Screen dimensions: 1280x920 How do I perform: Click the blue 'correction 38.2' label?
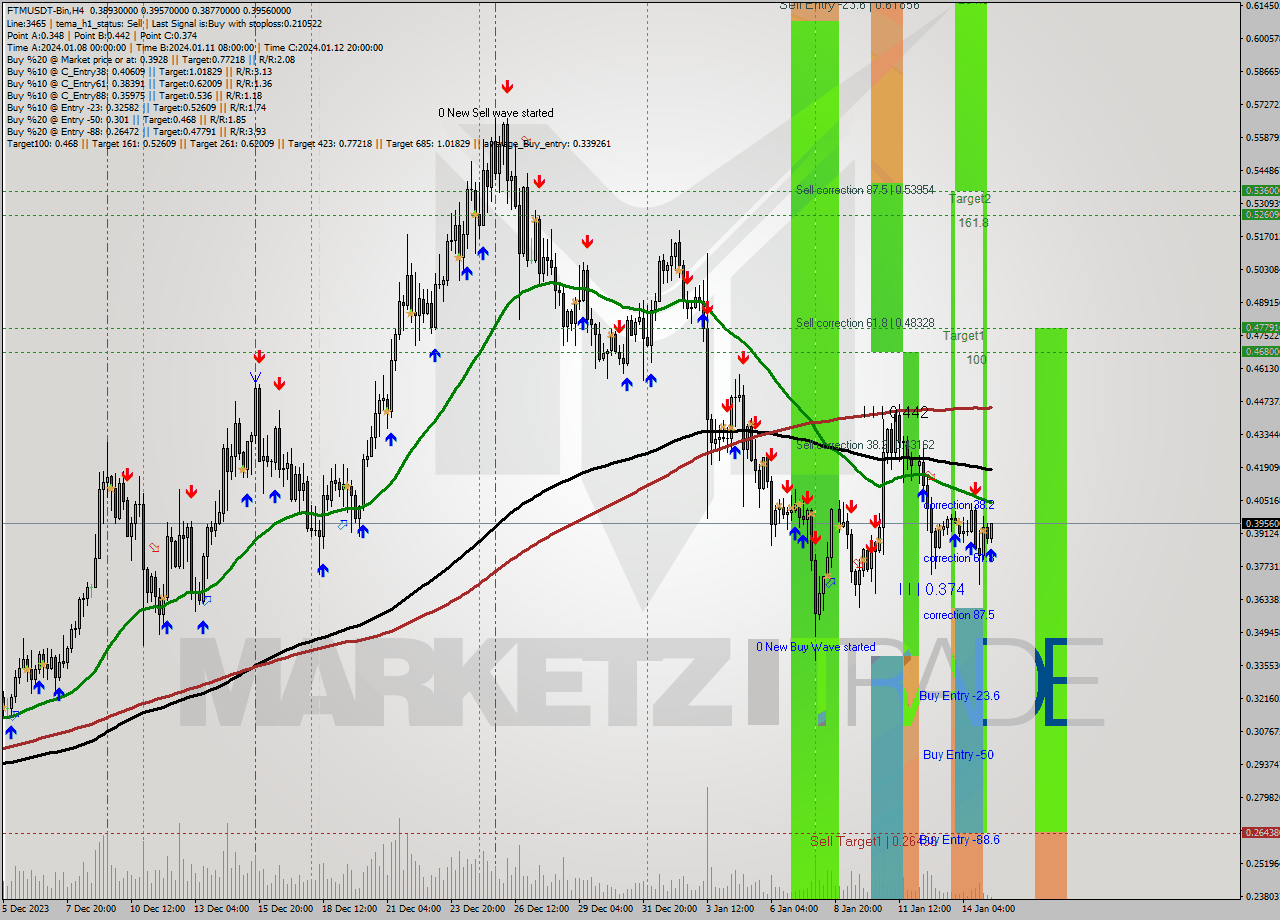959,505
